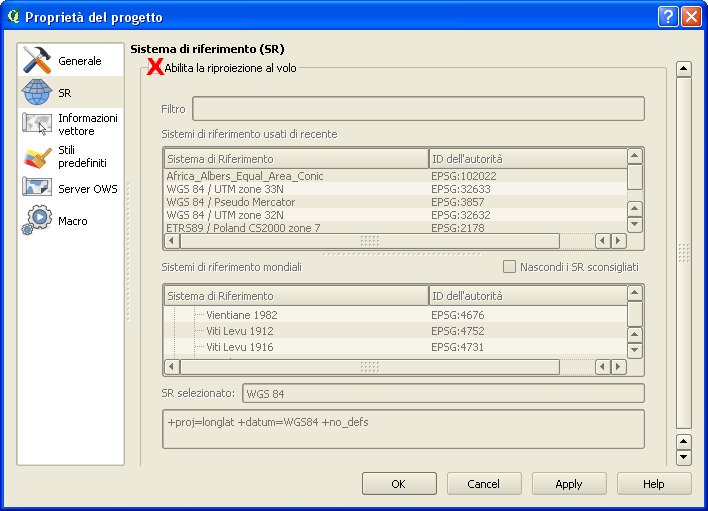Image resolution: width=708 pixels, height=511 pixels.
Task: Select the SR globe icon
Action: (x=37, y=93)
